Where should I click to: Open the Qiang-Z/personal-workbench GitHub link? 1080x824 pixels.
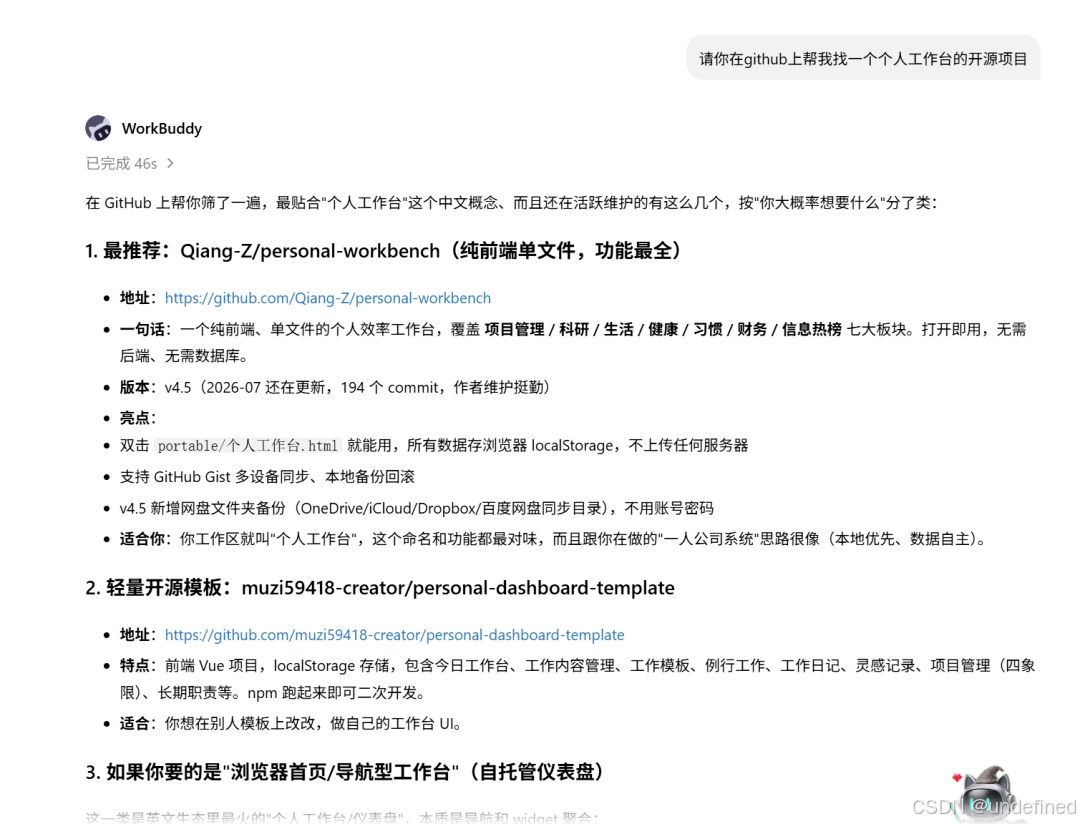(328, 298)
